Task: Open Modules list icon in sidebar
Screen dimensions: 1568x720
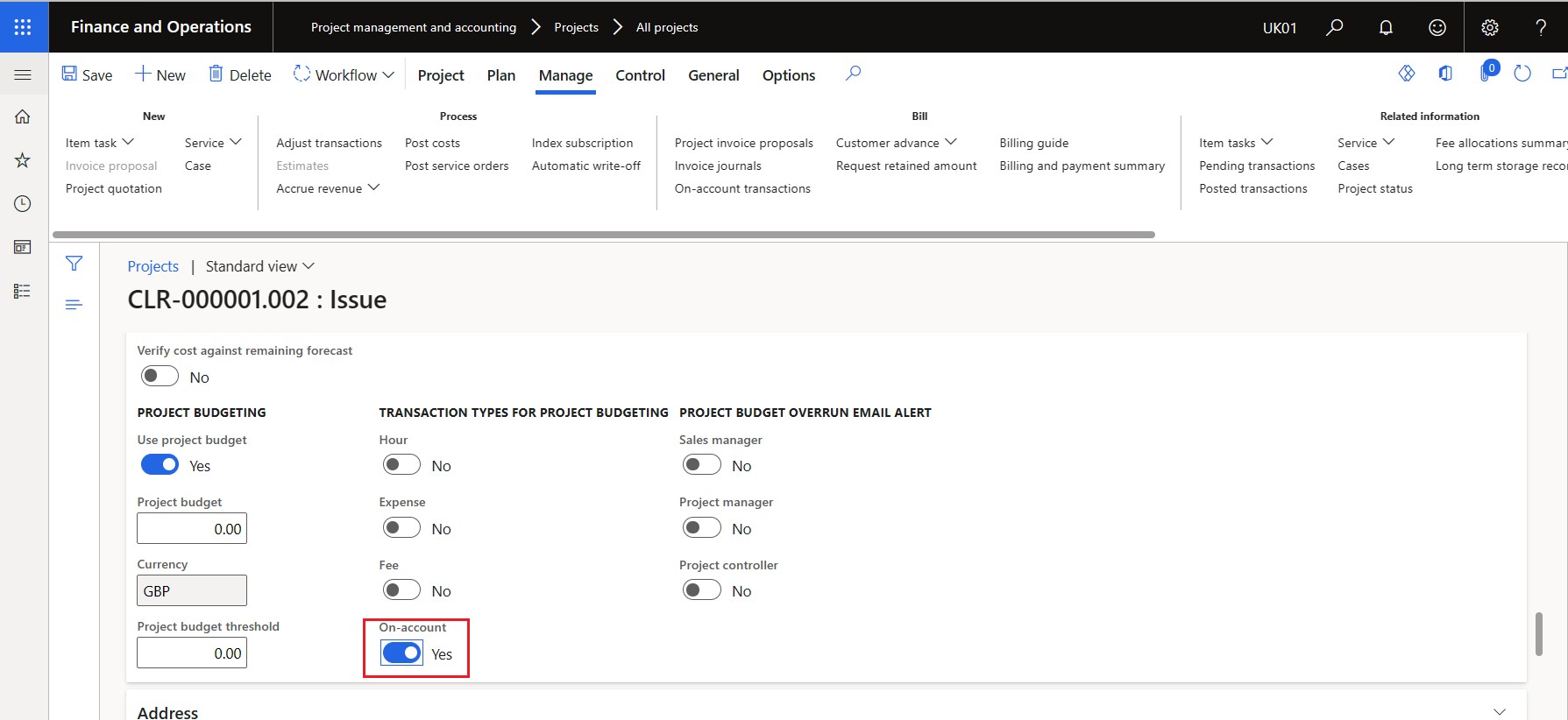Action: click(x=24, y=291)
